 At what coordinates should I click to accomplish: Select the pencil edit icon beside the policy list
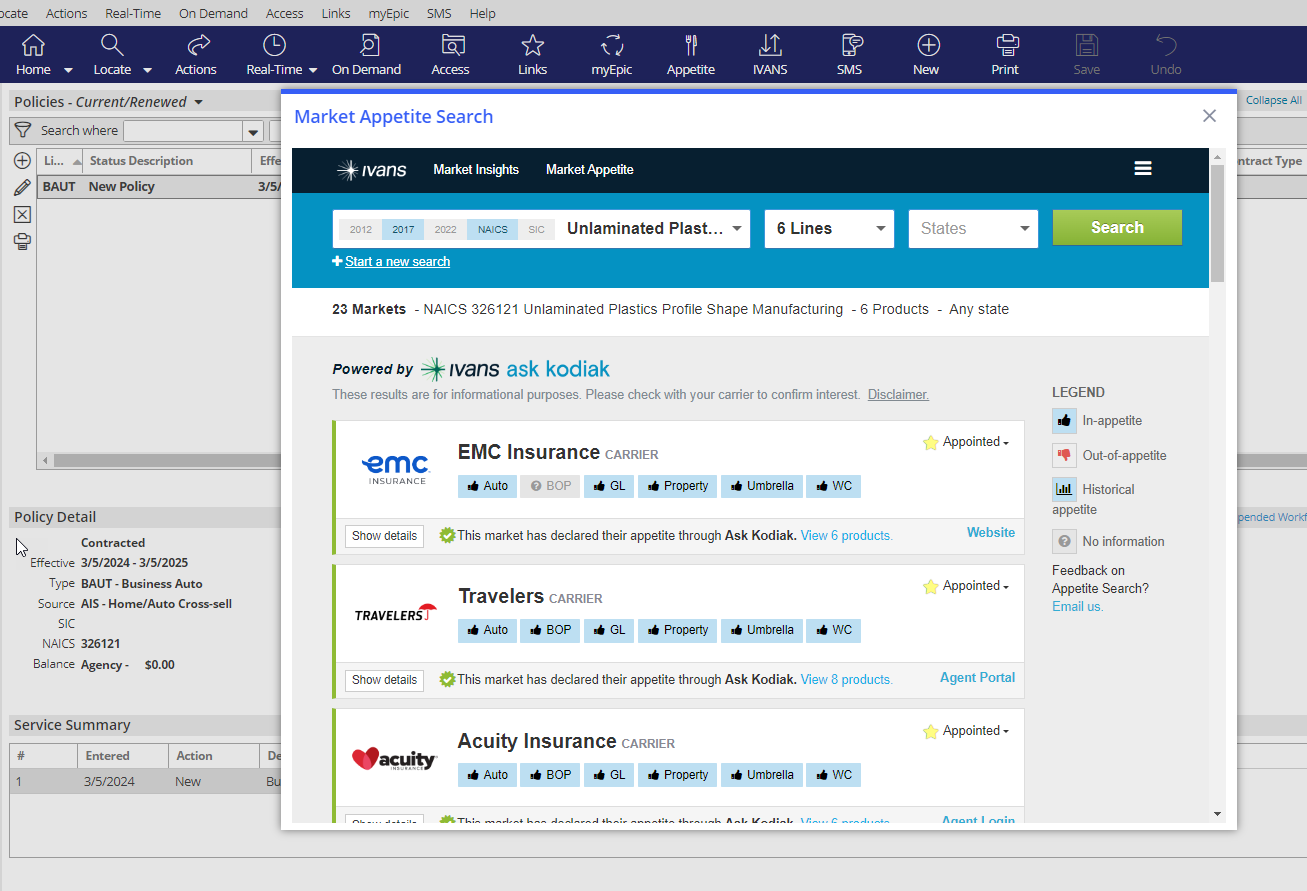pos(21,186)
